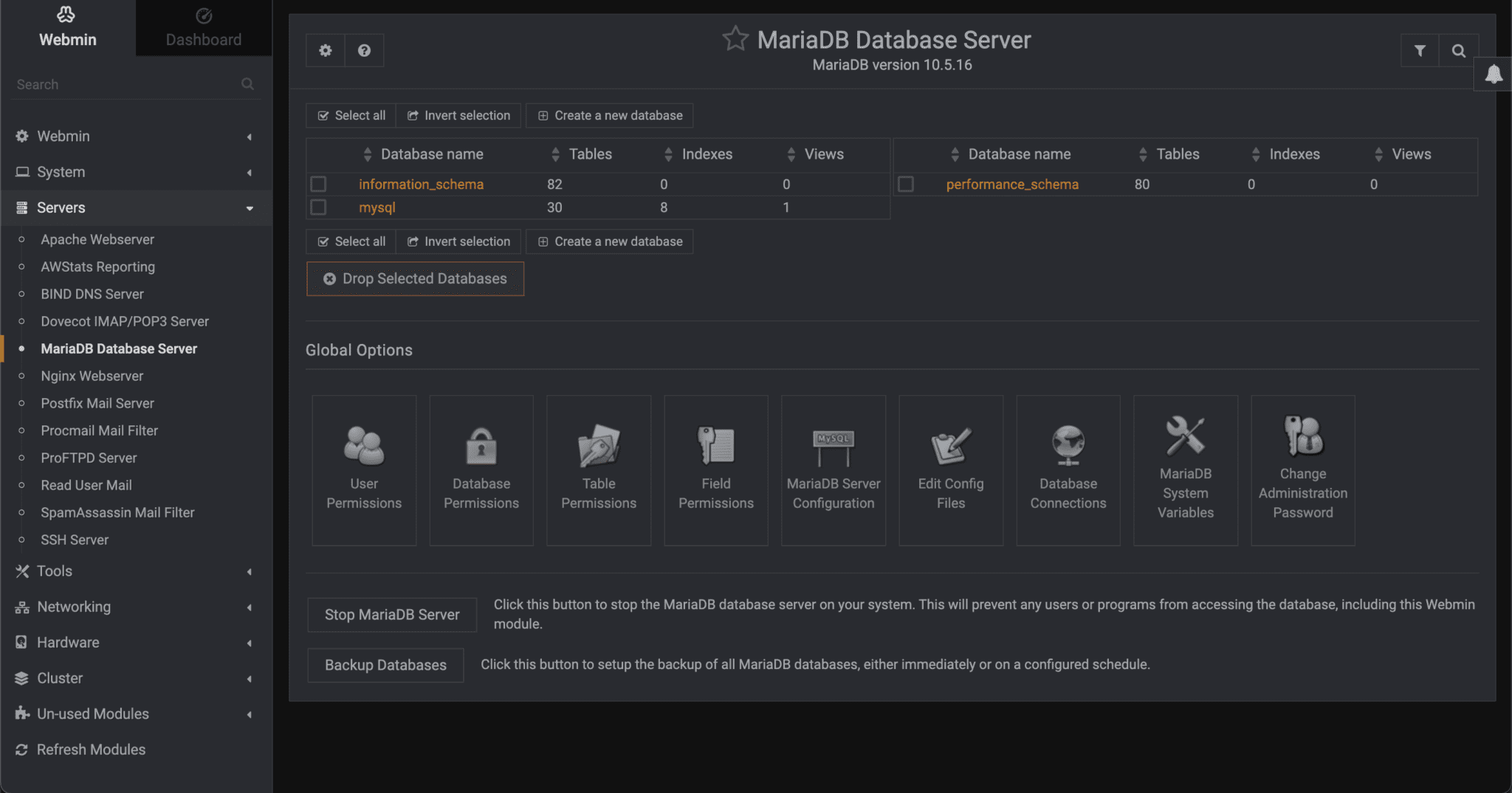Check the information_schema database checkbox
This screenshot has width=1512, height=793.
318,184
